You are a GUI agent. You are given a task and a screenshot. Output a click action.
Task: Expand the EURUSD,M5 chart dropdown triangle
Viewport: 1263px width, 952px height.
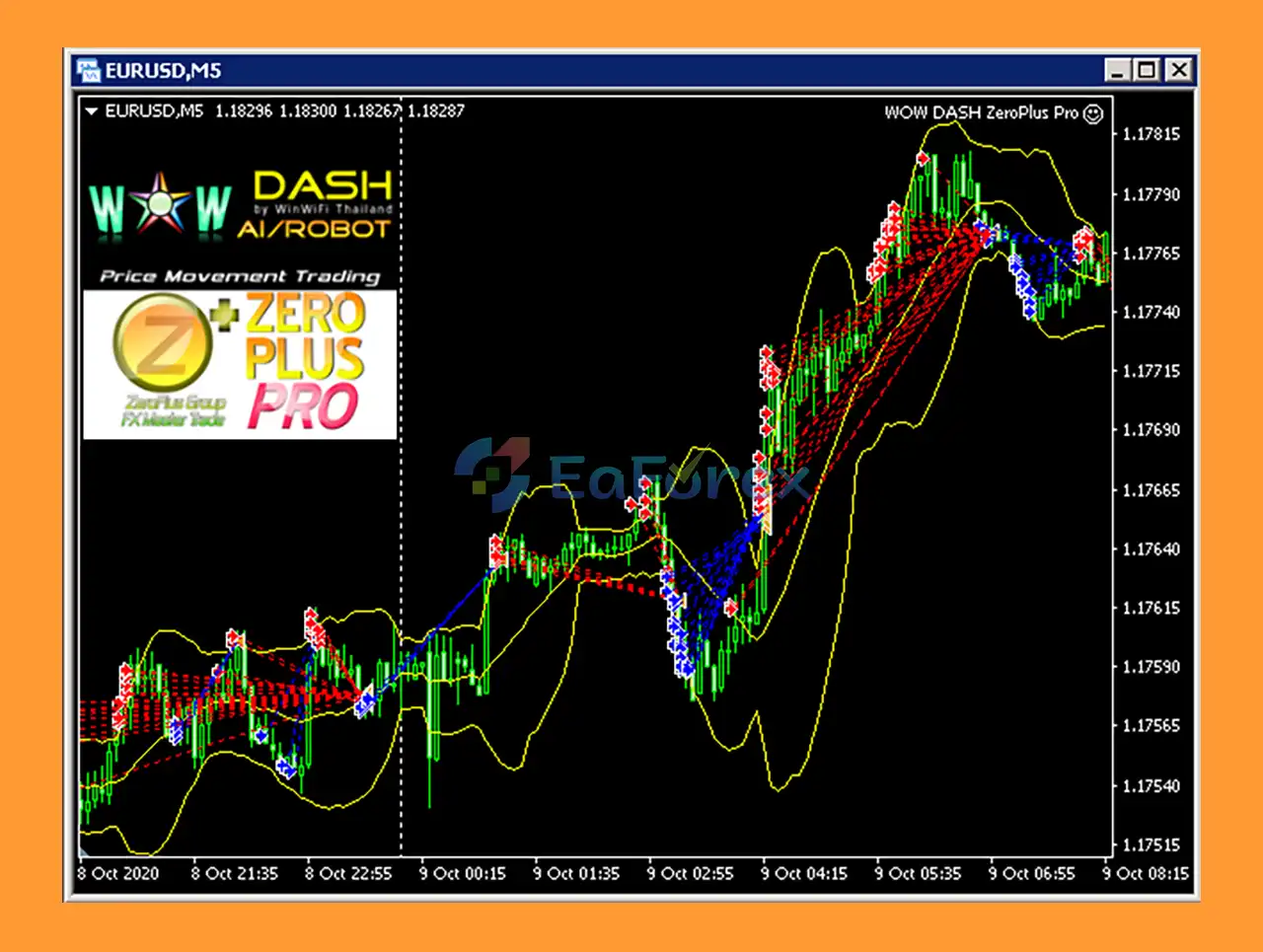pyautogui.click(x=92, y=111)
